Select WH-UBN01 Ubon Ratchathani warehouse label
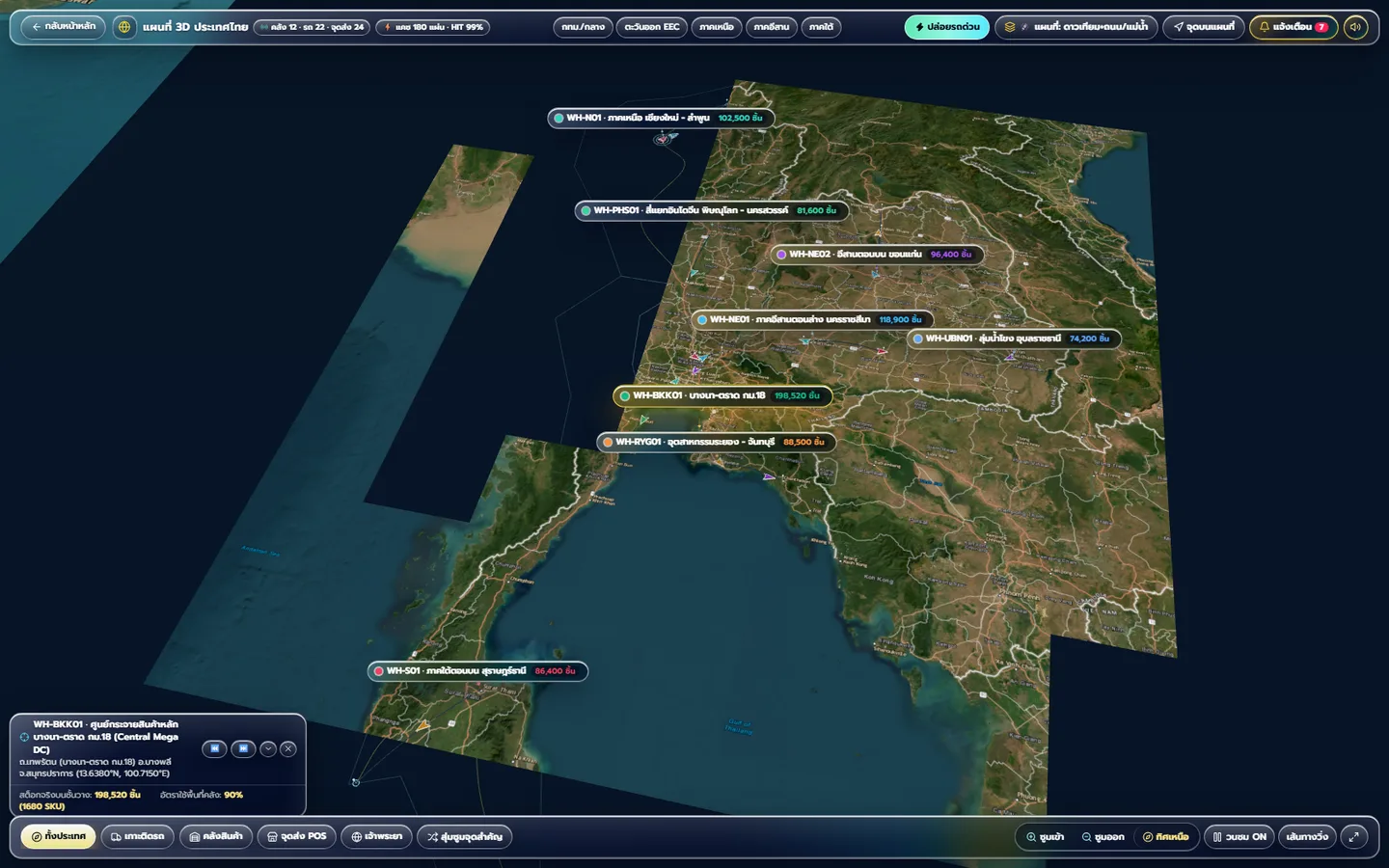Screen dimensions: 1389x868 tap(1014, 339)
